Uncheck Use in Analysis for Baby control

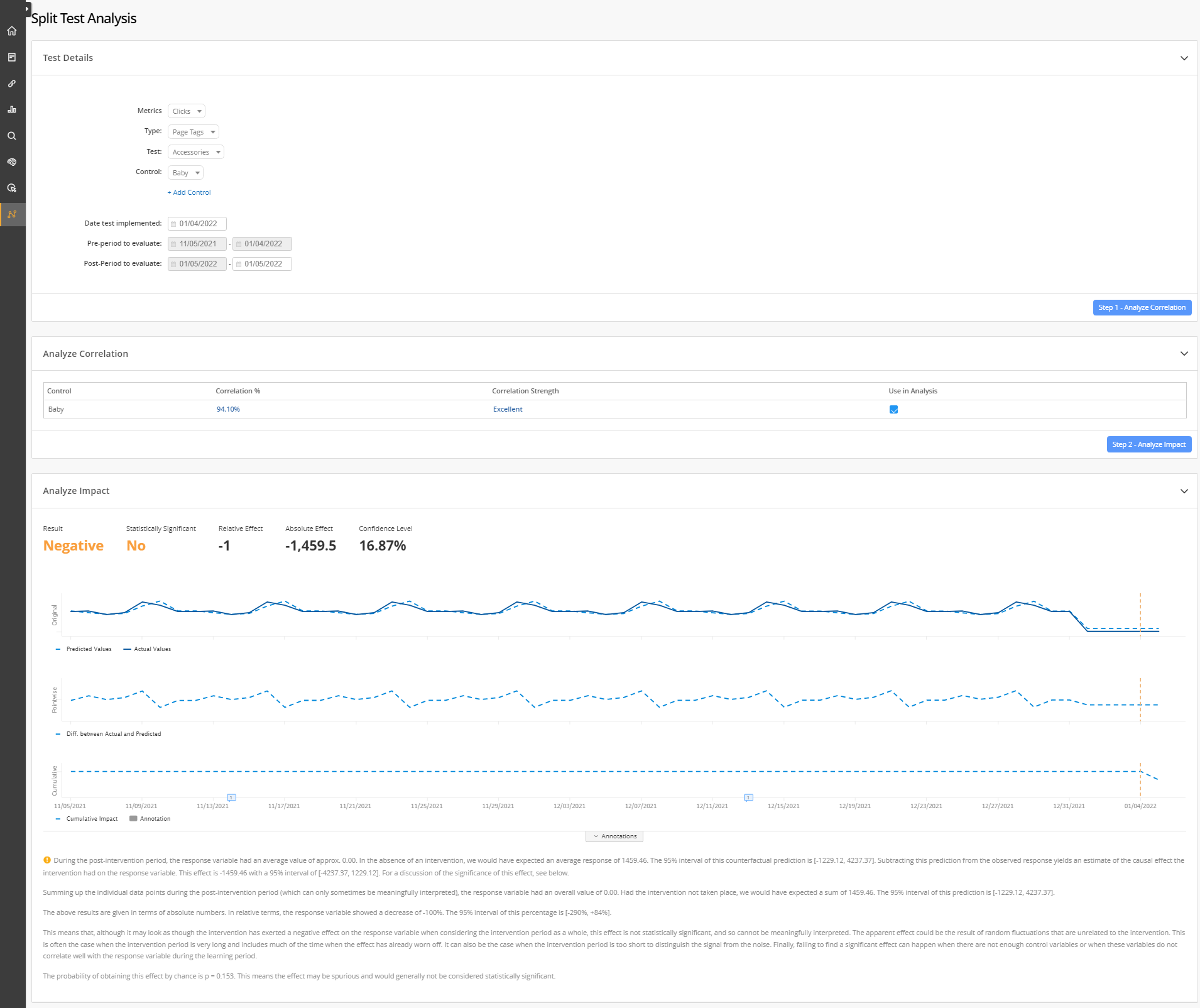[x=893, y=410]
